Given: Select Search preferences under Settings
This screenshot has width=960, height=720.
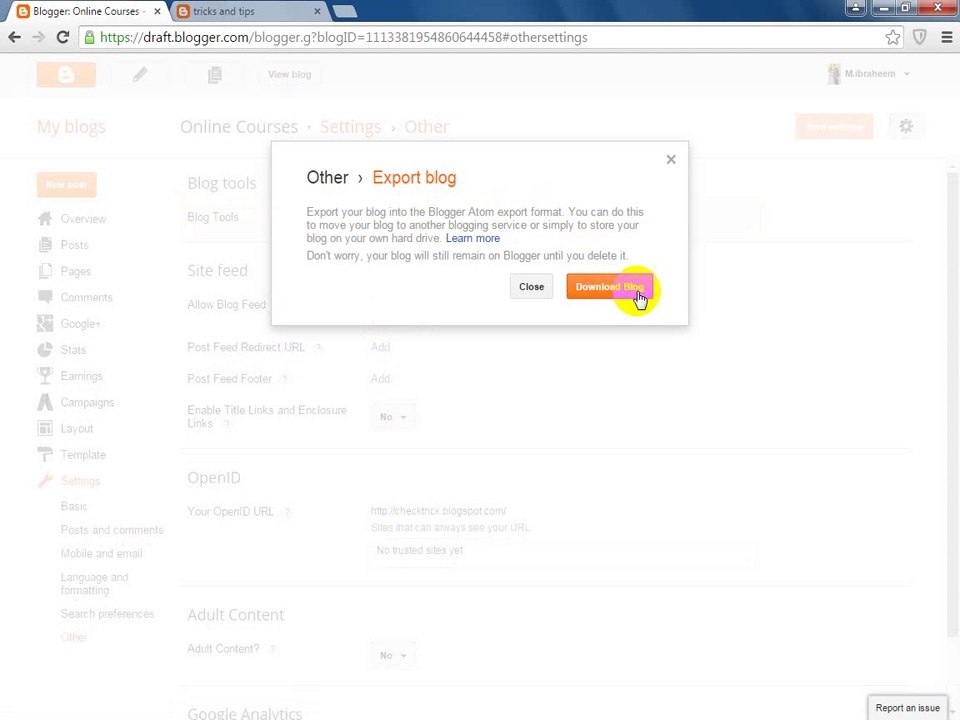Looking at the screenshot, I should [x=107, y=614].
